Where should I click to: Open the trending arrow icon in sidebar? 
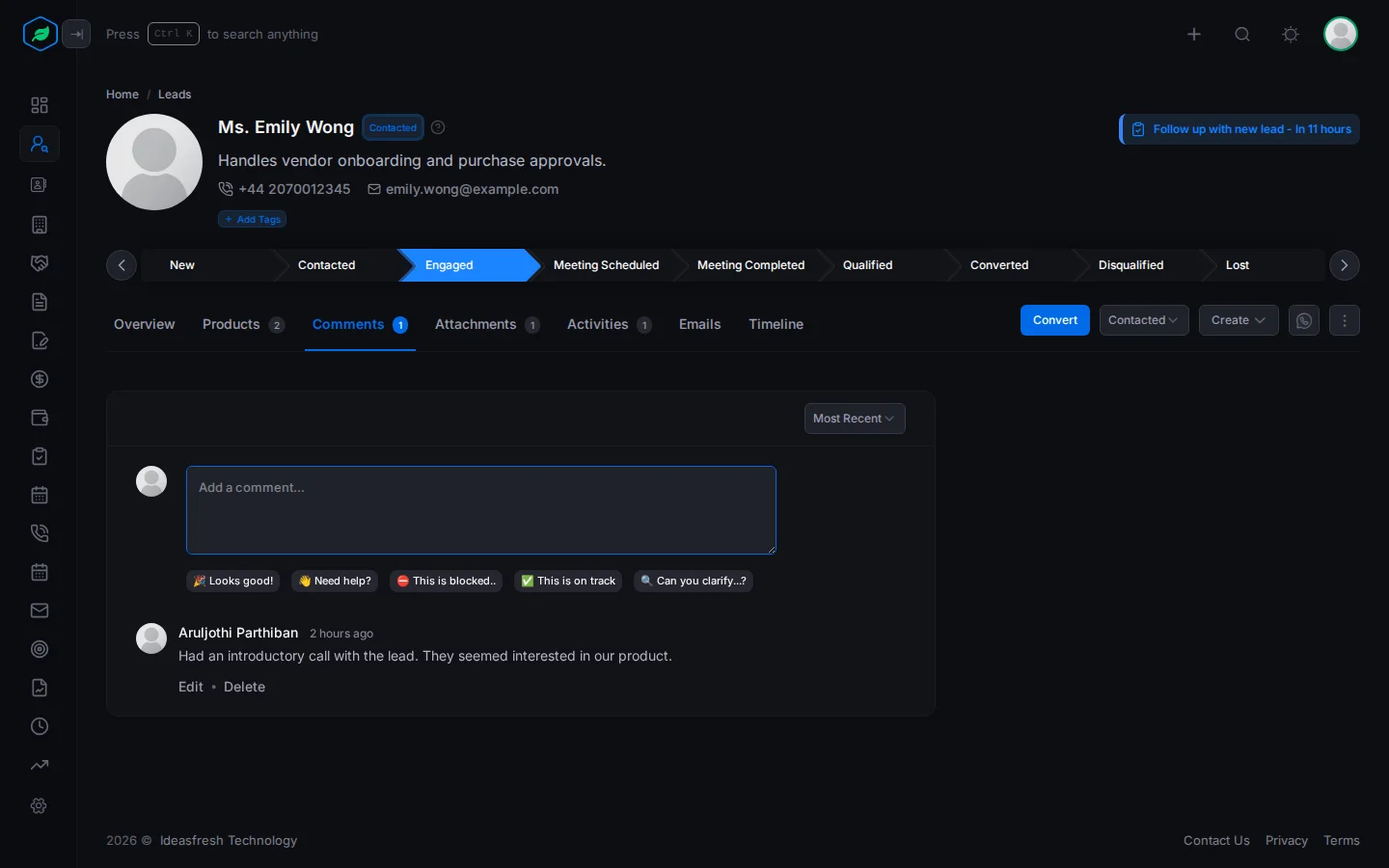40,765
